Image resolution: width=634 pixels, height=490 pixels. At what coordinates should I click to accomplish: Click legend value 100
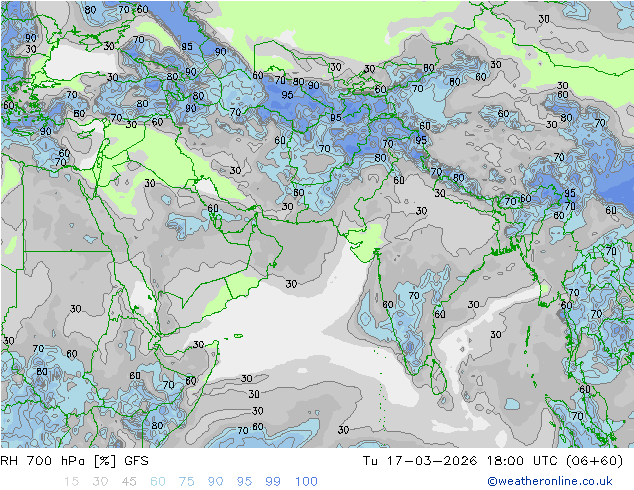[x=306, y=482]
